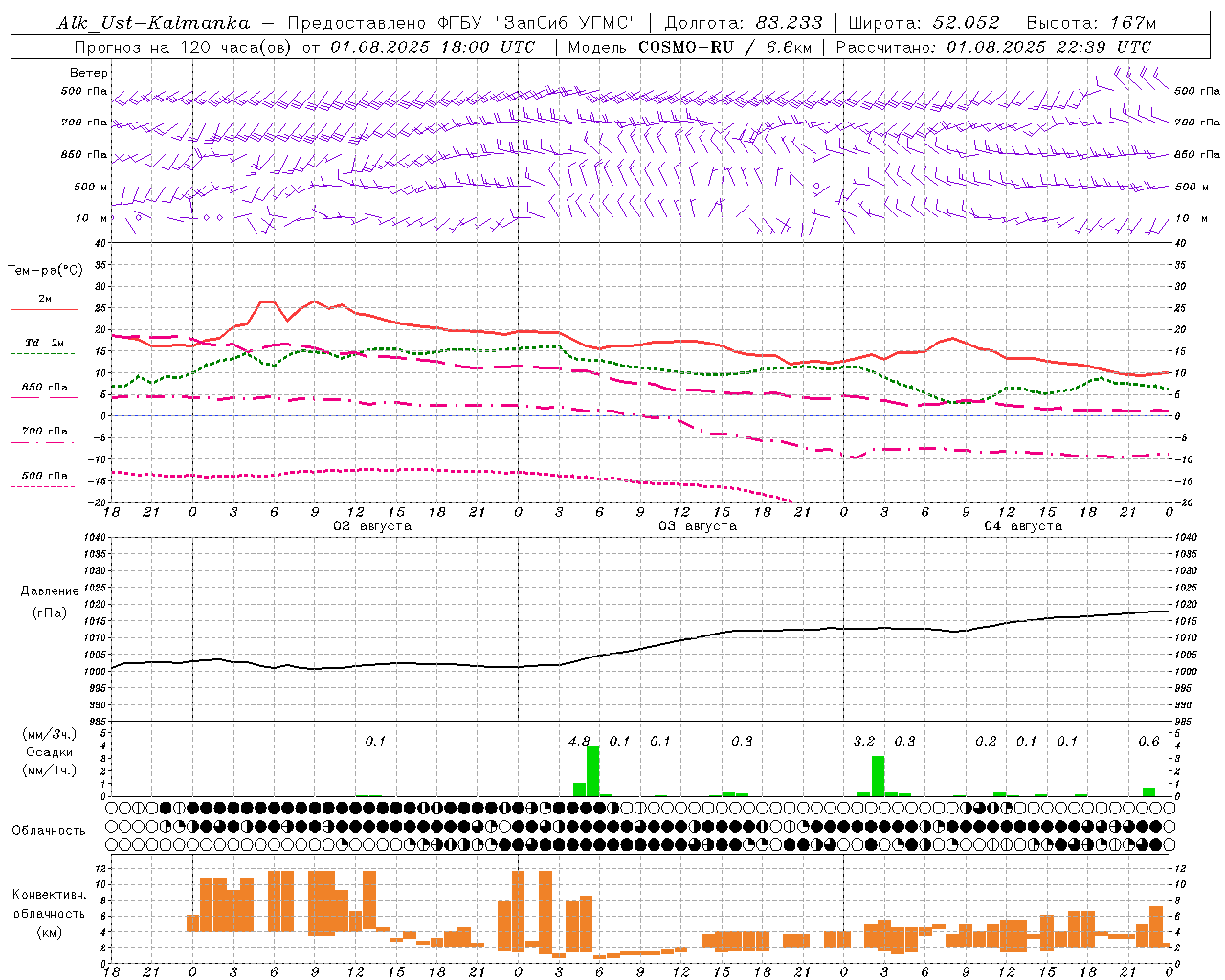Screen dimensions: 1225x980
Task: Click the tall green bar under 3.2
Action: click(x=878, y=776)
